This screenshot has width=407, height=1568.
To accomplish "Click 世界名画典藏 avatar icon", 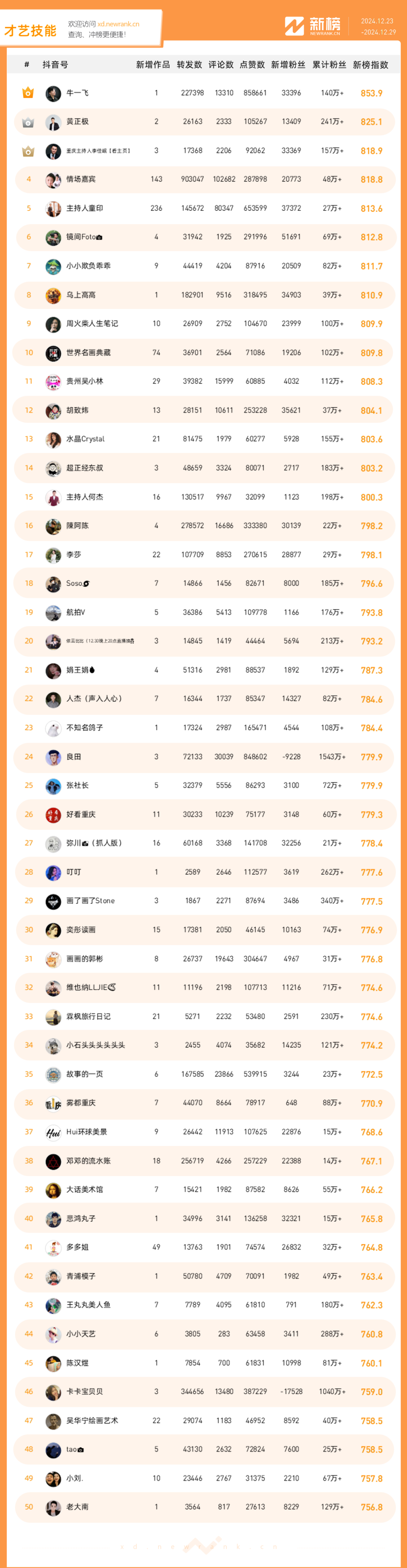I will point(53,353).
